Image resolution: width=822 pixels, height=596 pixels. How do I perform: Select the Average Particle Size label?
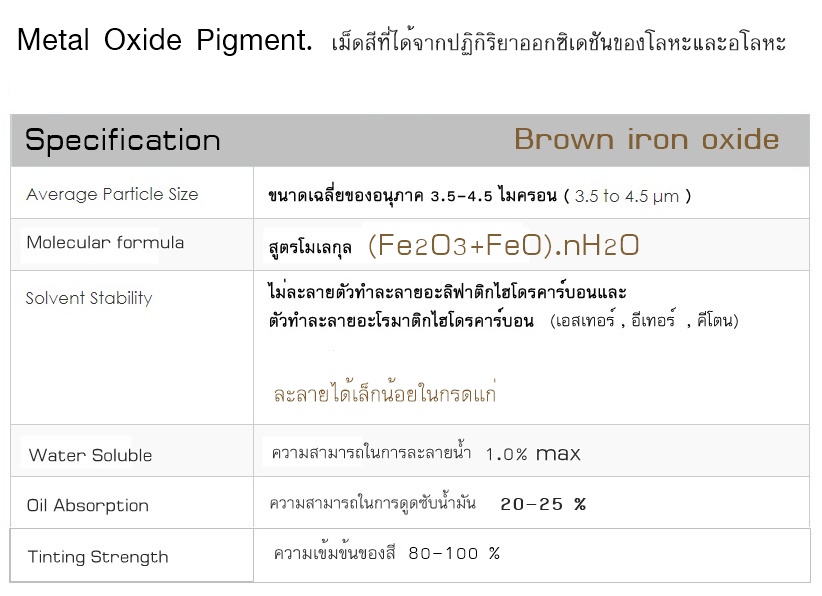point(112,194)
